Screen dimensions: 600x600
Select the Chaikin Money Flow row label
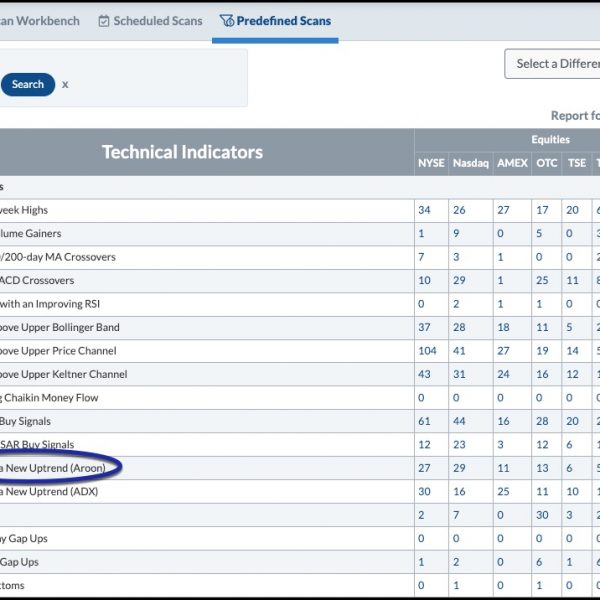coord(49,398)
